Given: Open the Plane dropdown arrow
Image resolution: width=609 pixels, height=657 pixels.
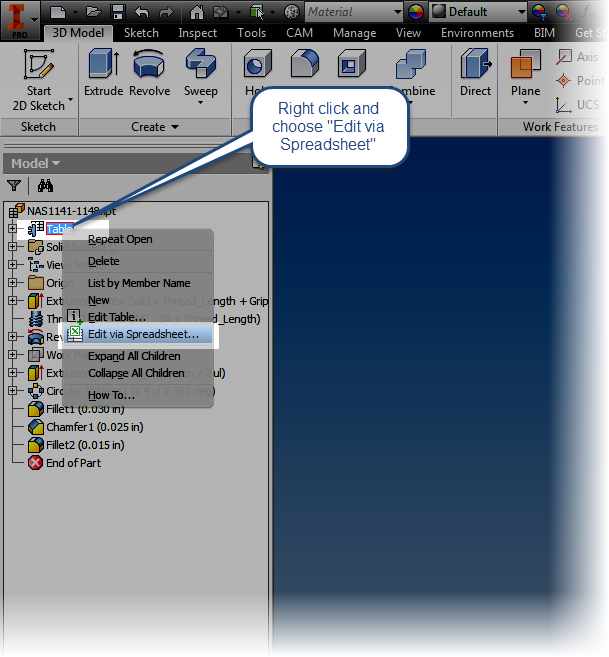Looking at the screenshot, I should pyautogui.click(x=525, y=103).
